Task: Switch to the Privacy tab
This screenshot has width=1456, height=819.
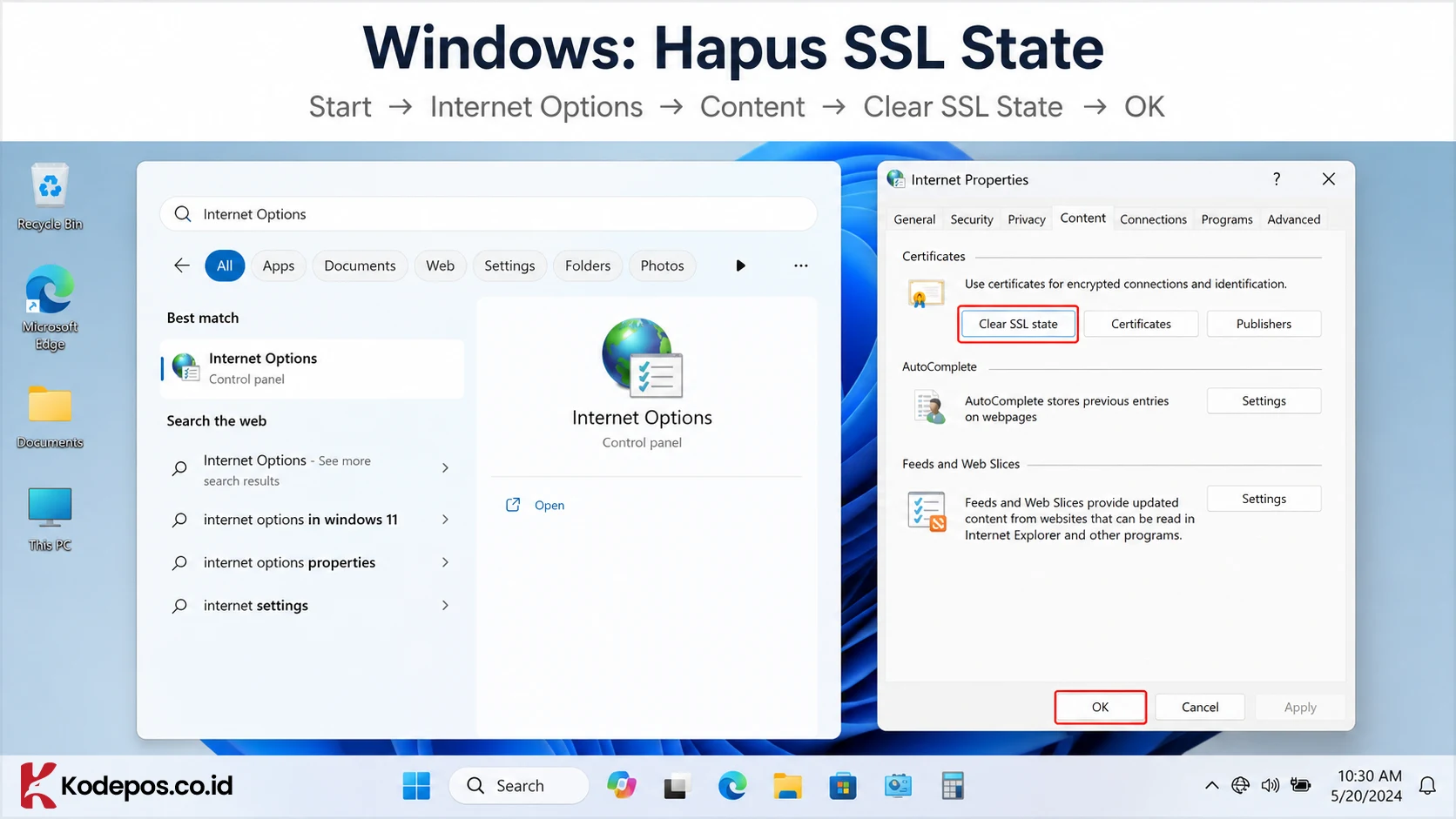Action: [x=1027, y=219]
